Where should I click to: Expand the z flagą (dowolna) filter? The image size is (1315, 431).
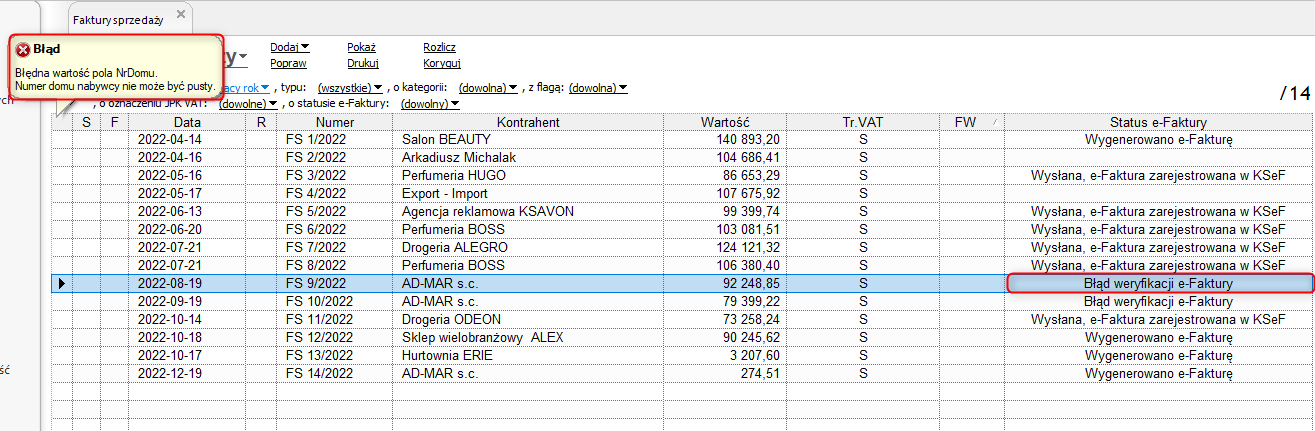pos(597,88)
